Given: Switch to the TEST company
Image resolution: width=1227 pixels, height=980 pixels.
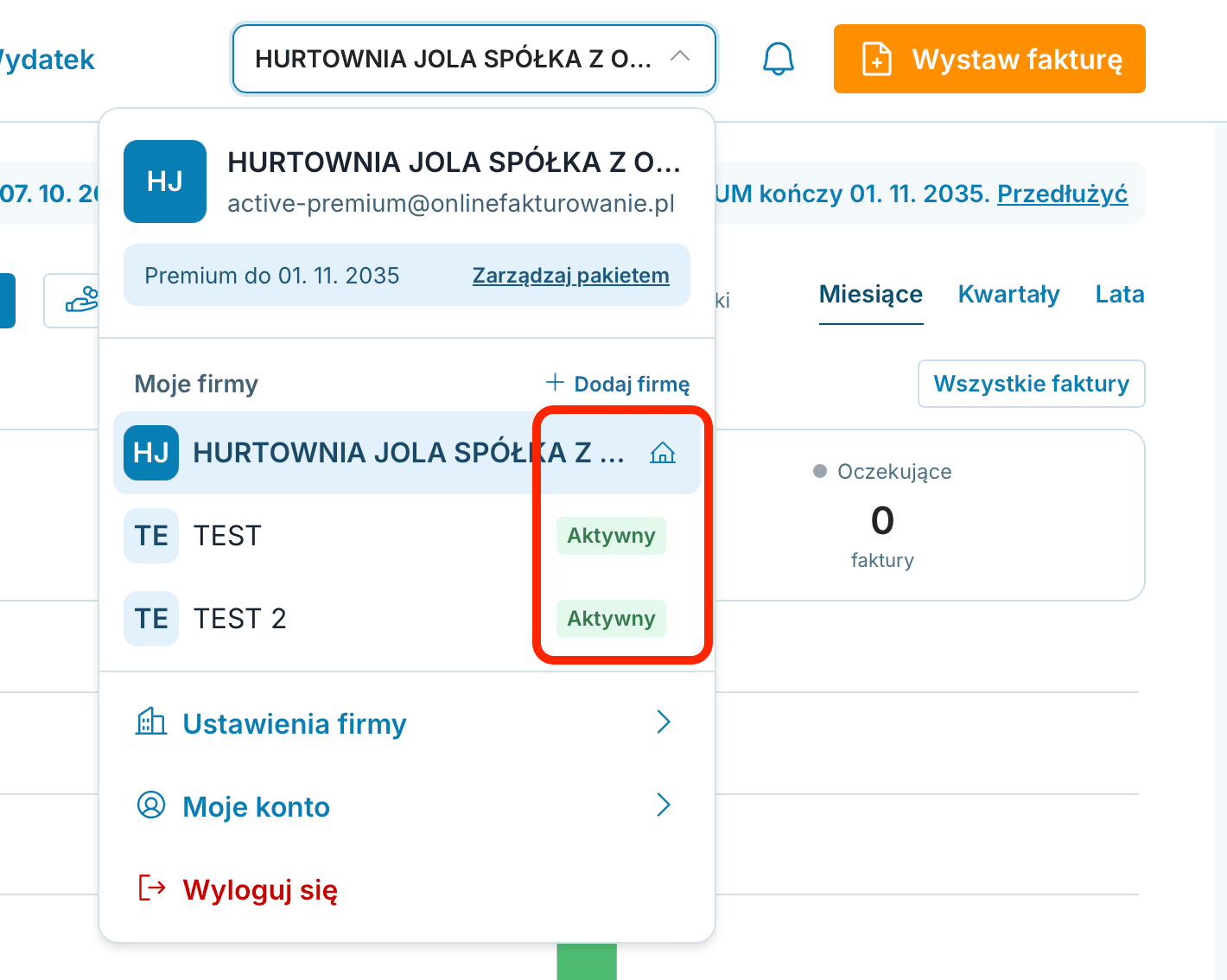Looking at the screenshot, I should coord(407,536).
